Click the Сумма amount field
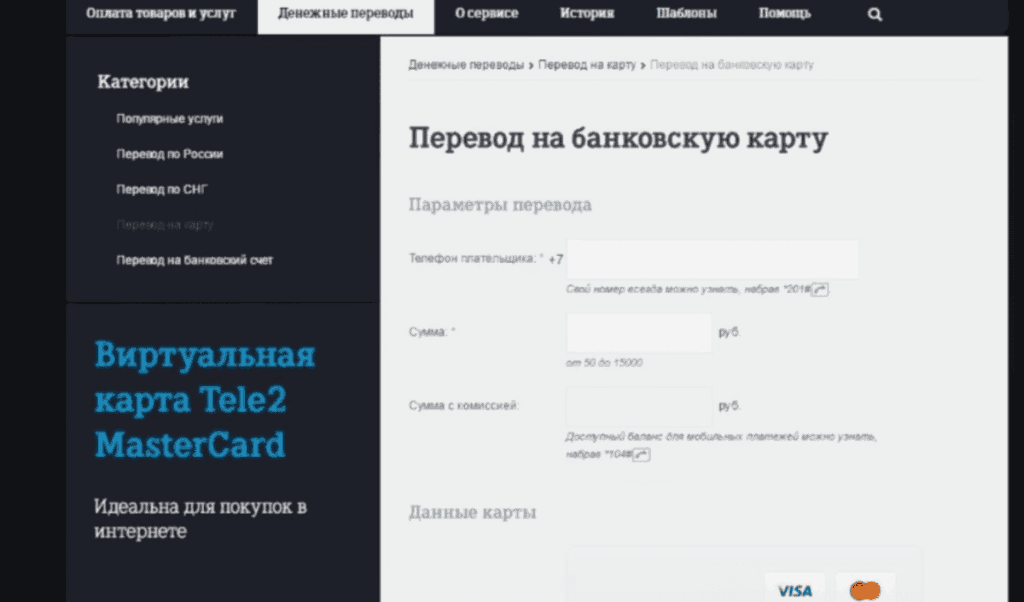 coord(637,332)
